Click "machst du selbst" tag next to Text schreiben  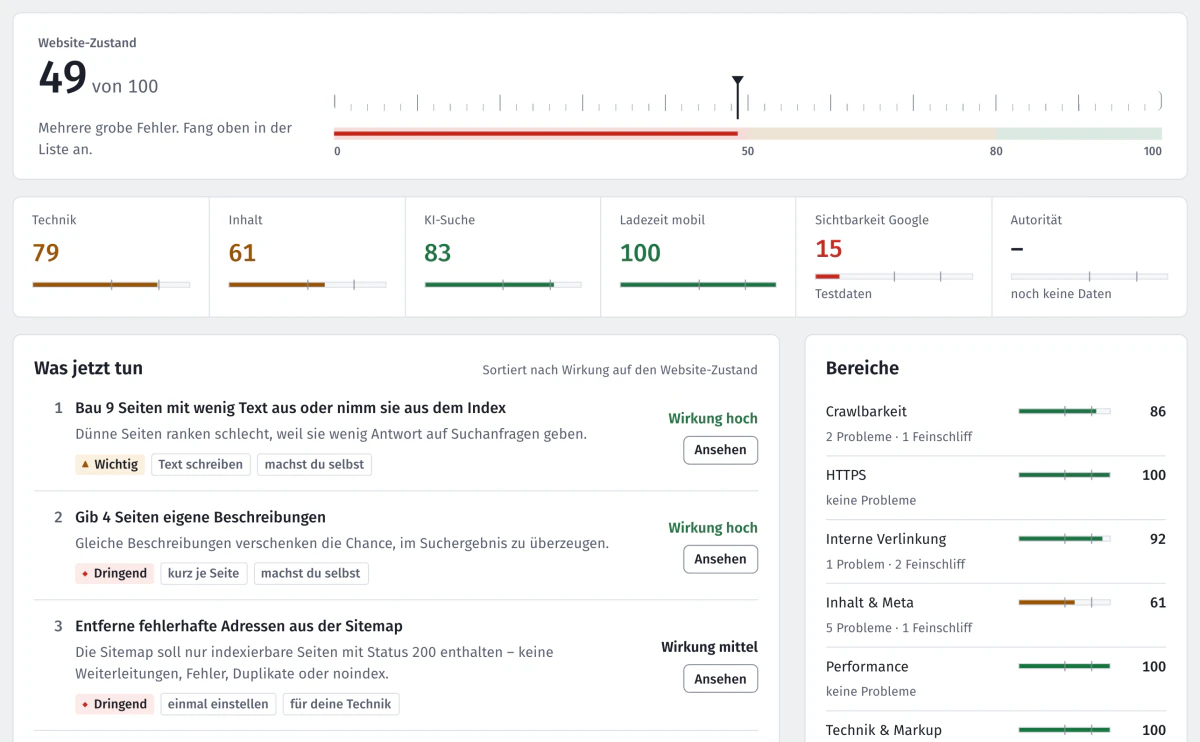coord(314,464)
